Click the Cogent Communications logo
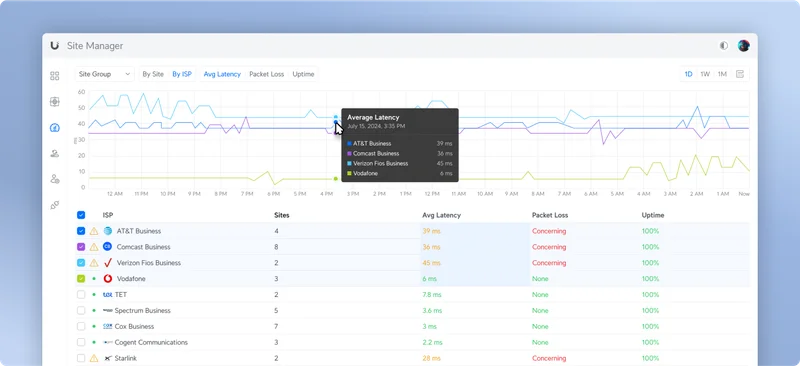 [108, 342]
